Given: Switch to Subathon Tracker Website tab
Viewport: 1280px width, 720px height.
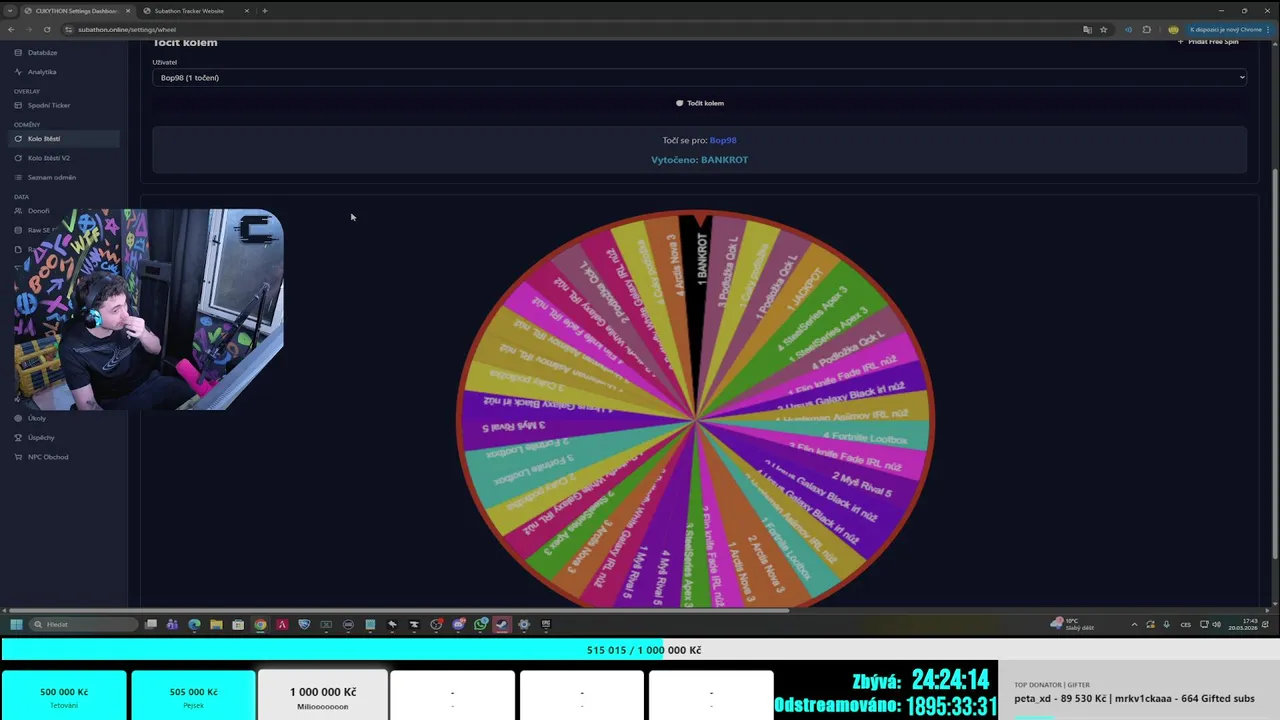Looking at the screenshot, I should tap(189, 11).
